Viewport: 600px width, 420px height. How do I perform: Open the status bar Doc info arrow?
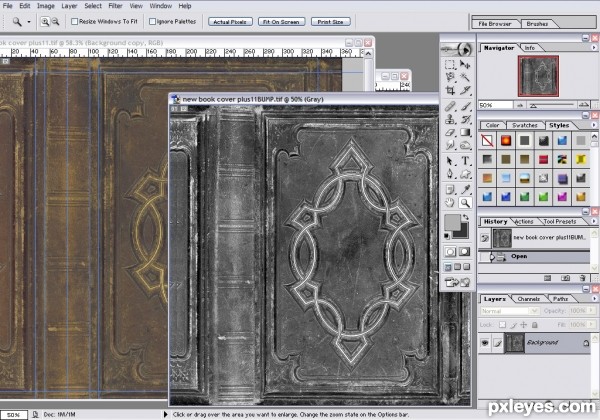coord(165,414)
